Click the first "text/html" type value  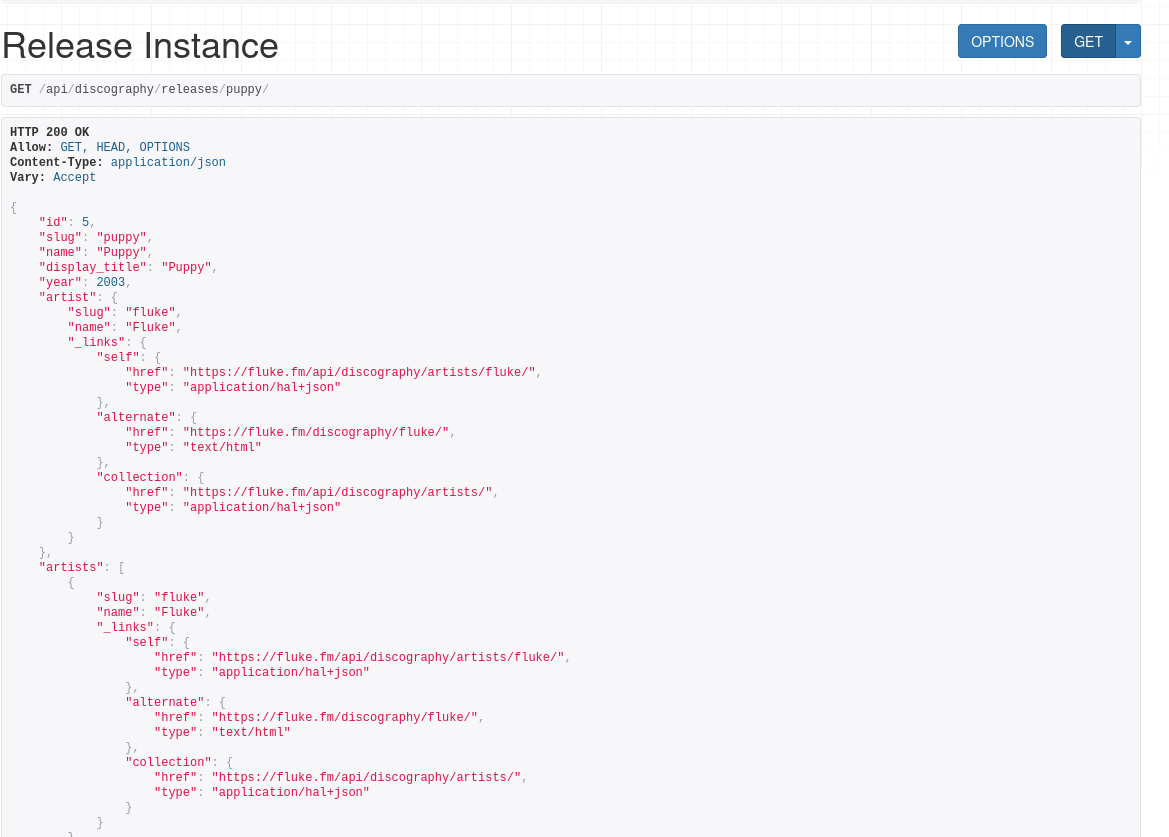pyautogui.click(x=222, y=447)
